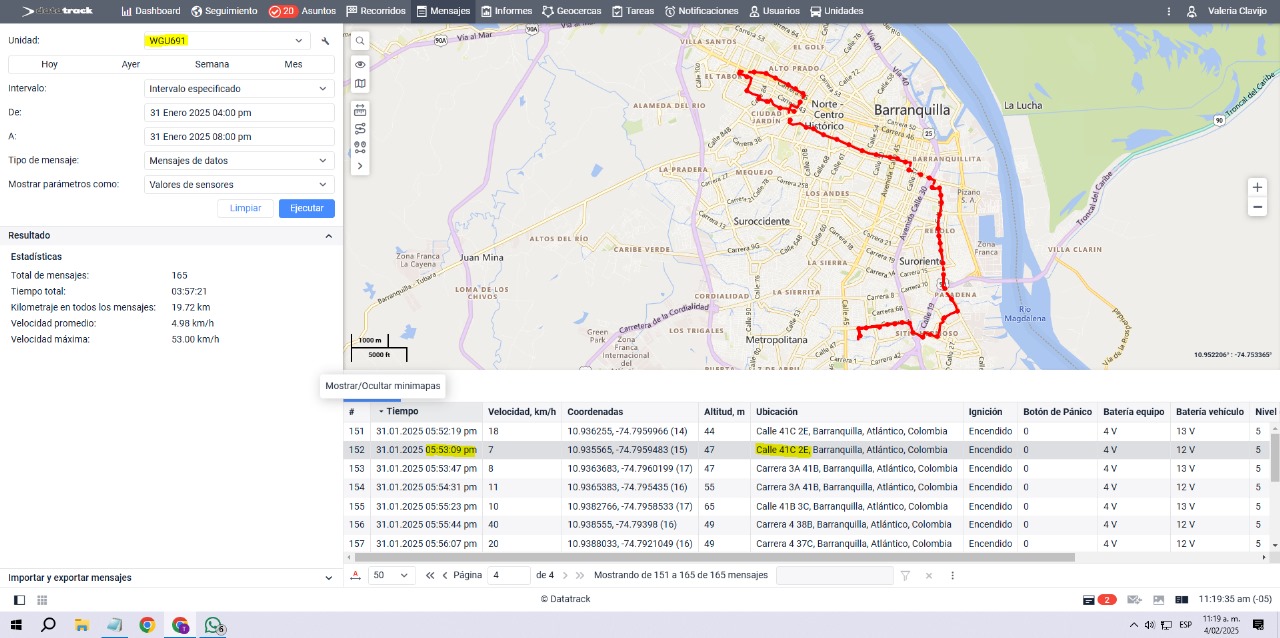This screenshot has width=1280, height=638.
Task: Go to the Informes section
Action: pos(506,11)
